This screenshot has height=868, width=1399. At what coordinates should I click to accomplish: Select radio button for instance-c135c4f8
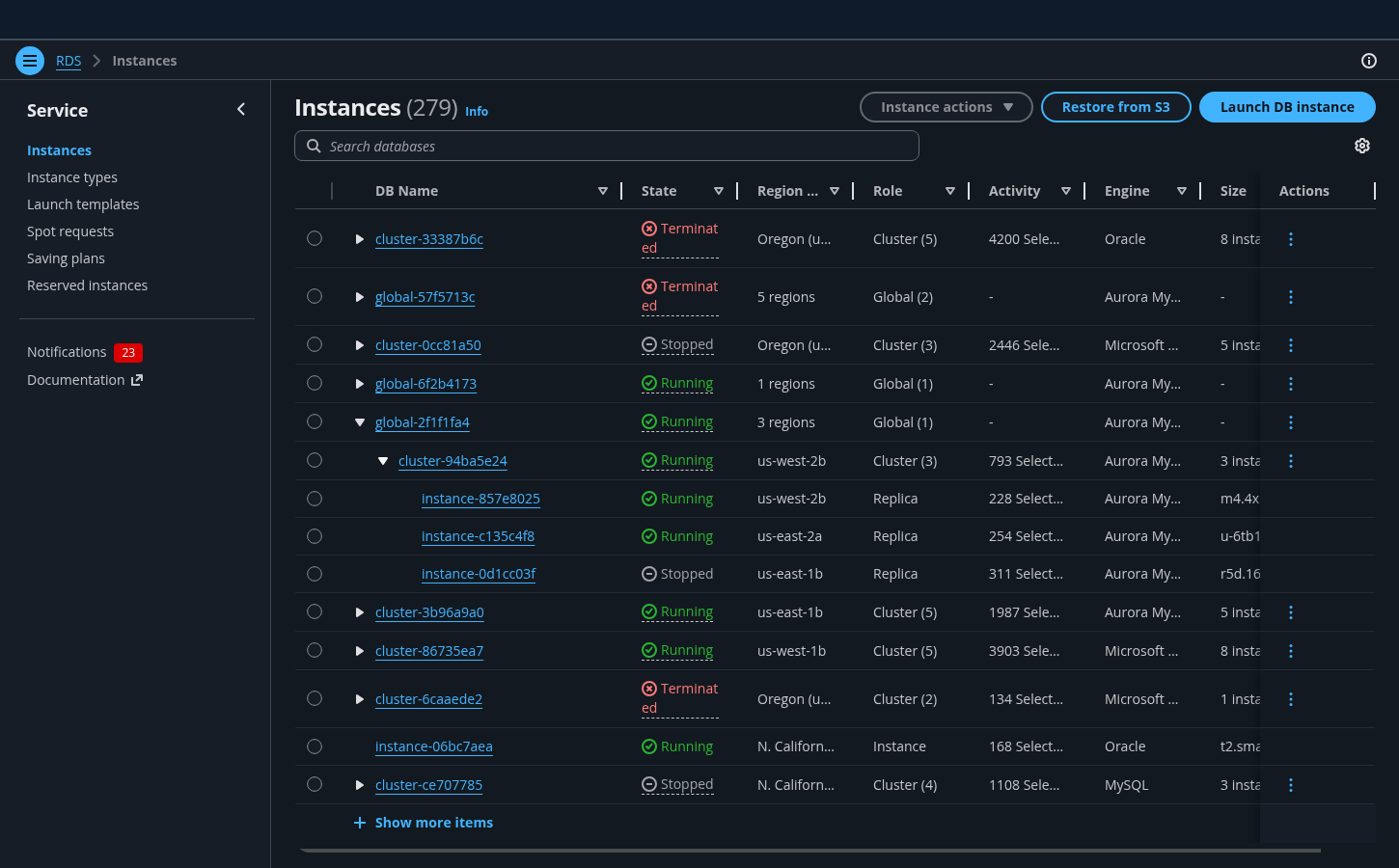(x=315, y=536)
